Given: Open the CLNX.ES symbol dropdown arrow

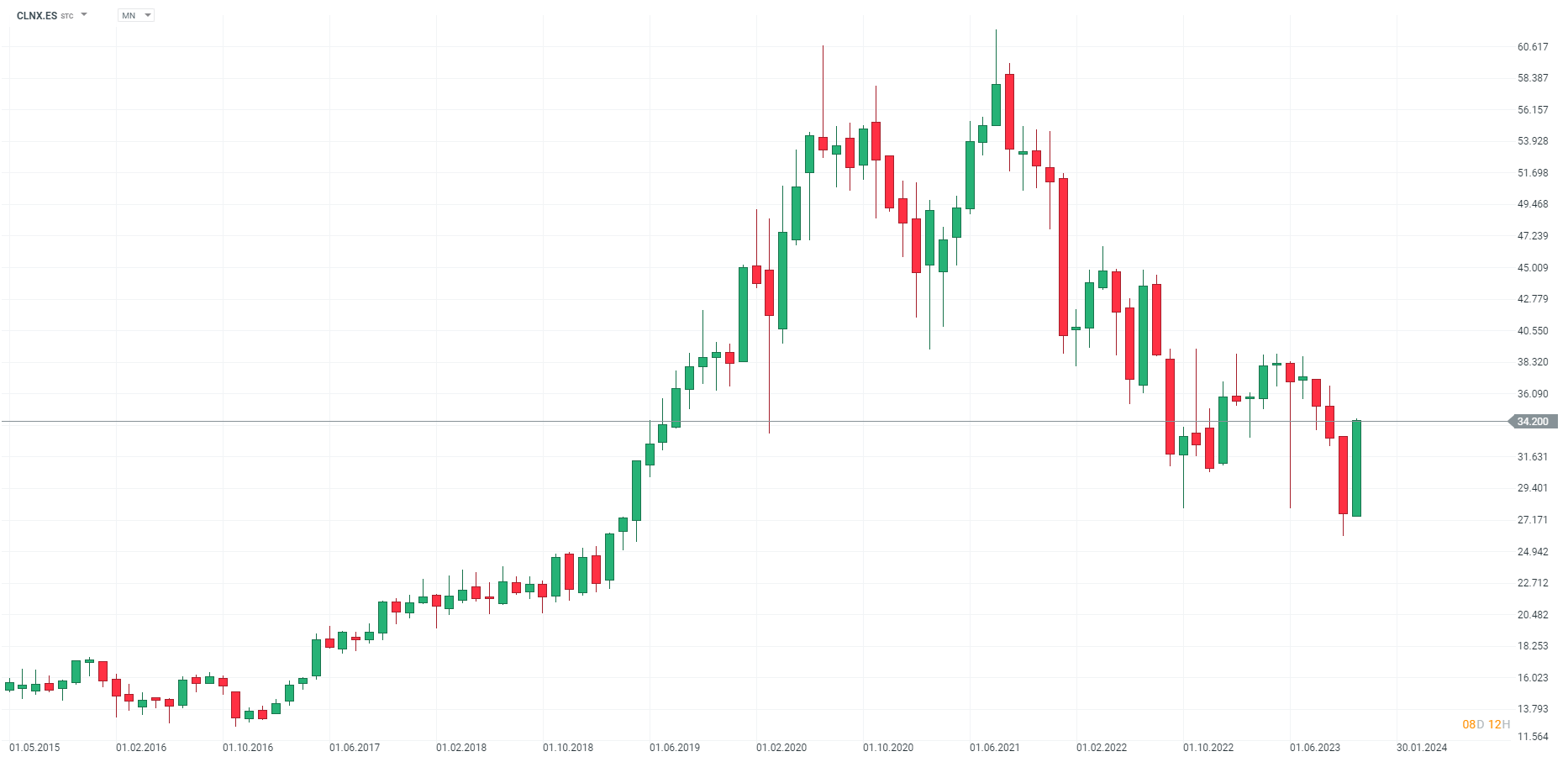Looking at the screenshot, I should pos(84,15).
